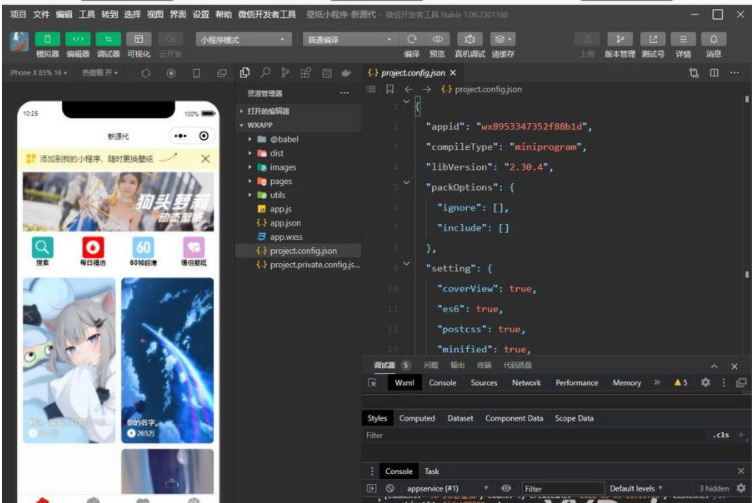The width and height of the screenshot is (756, 503).
Task: Click the 清缓存 clear cache icon
Action: click(x=502, y=39)
